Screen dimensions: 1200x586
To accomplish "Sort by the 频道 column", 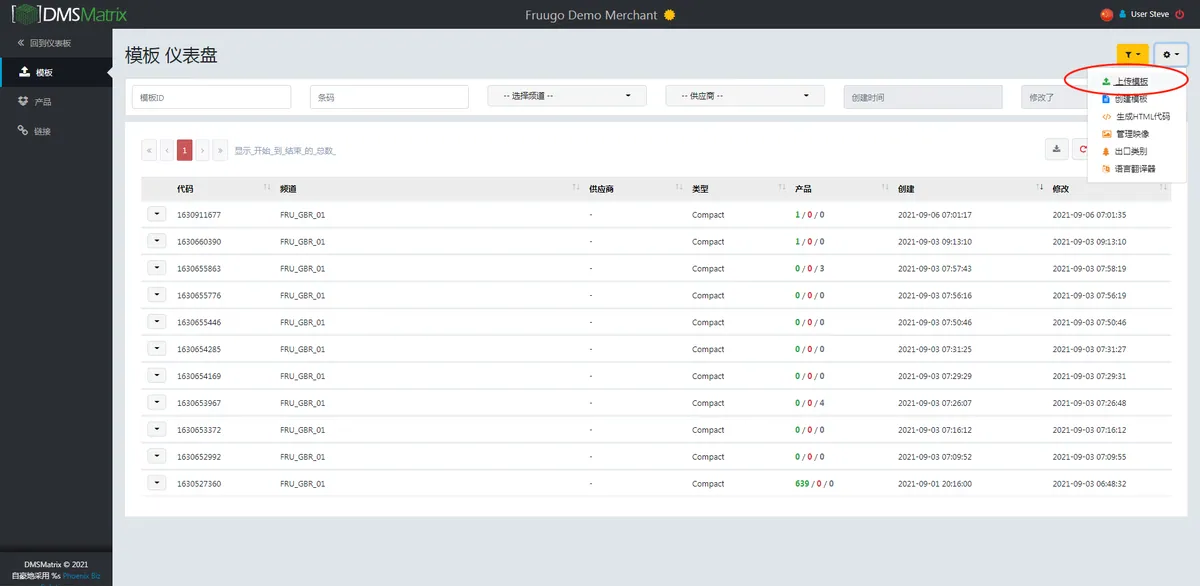I will [429, 188].
